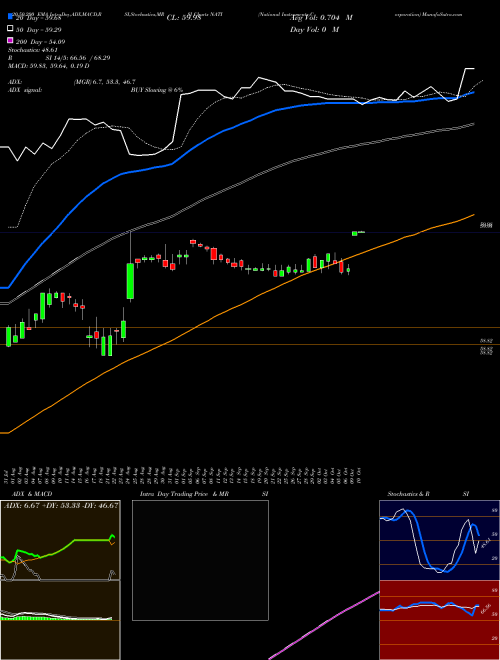Open the MACD histogram sub-chart

tap(60, 620)
